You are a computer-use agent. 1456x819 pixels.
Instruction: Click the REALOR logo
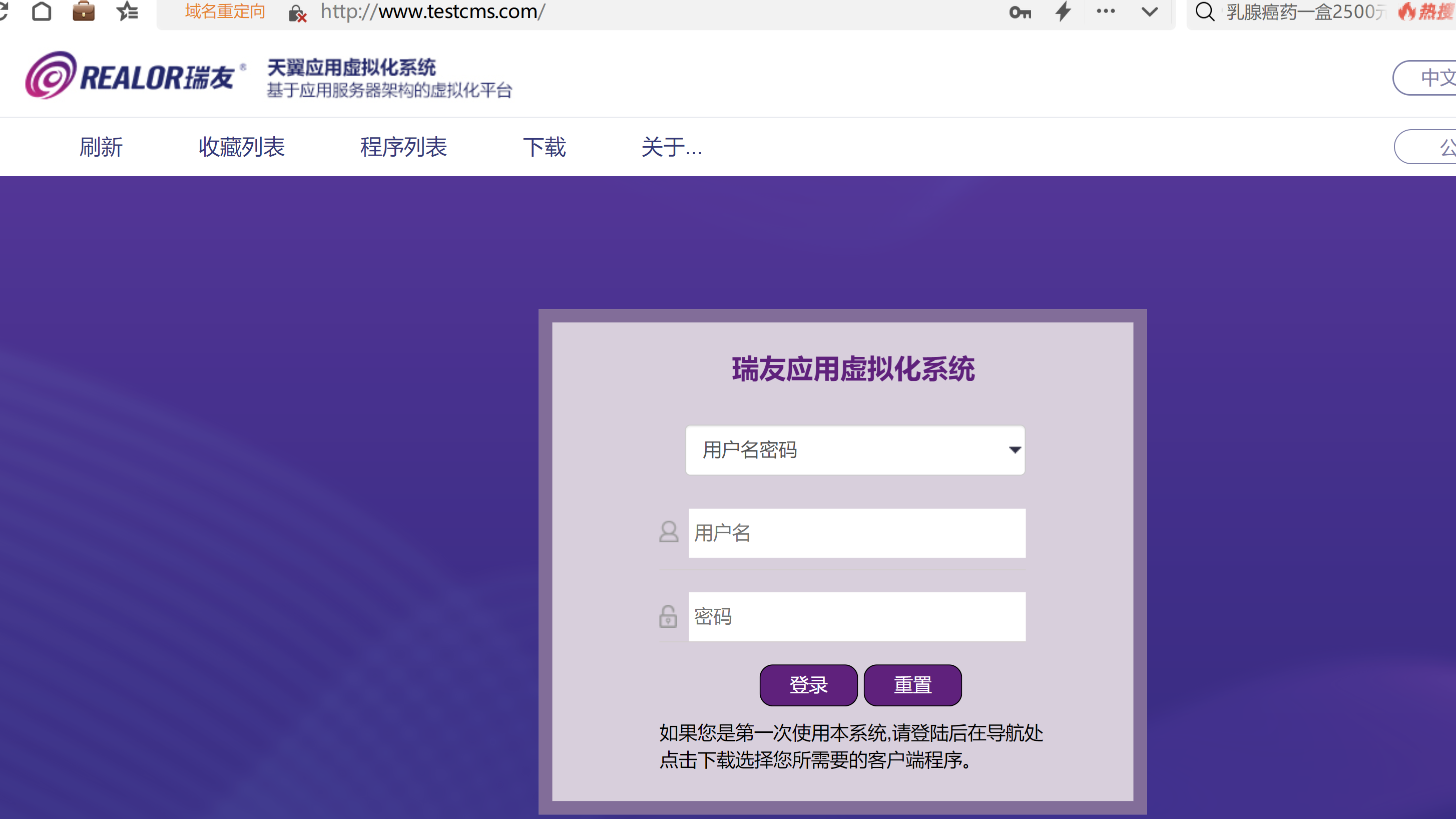click(136, 76)
